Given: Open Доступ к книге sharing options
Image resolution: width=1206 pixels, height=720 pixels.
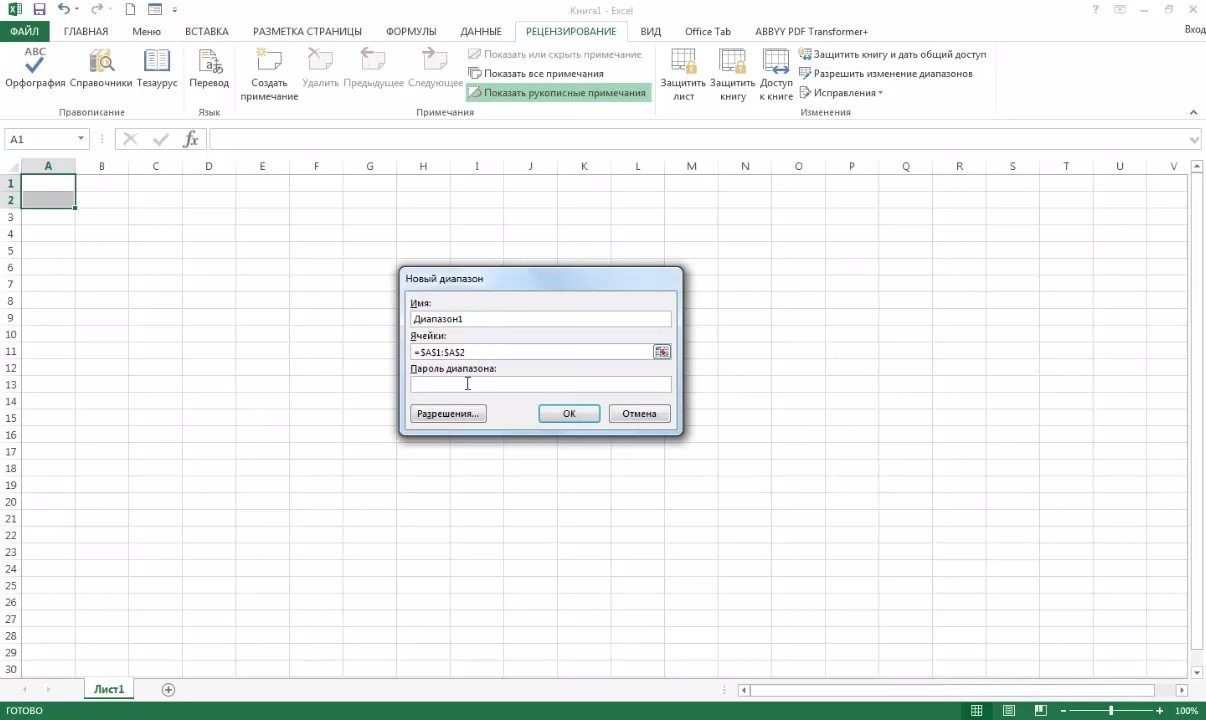Looking at the screenshot, I should pyautogui.click(x=777, y=75).
